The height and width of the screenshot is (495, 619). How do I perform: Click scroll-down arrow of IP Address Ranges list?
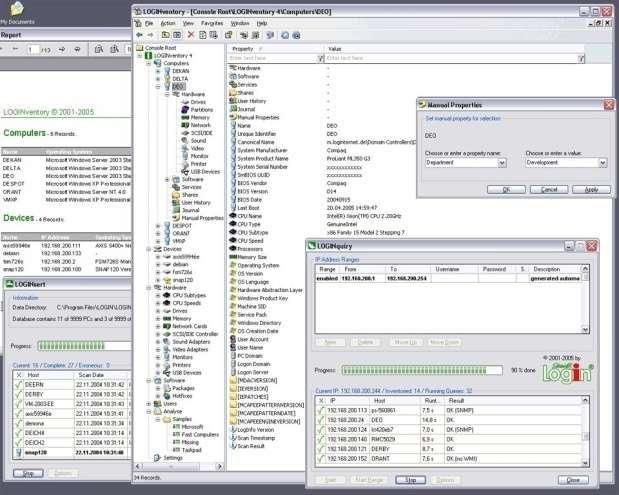[x=585, y=329]
